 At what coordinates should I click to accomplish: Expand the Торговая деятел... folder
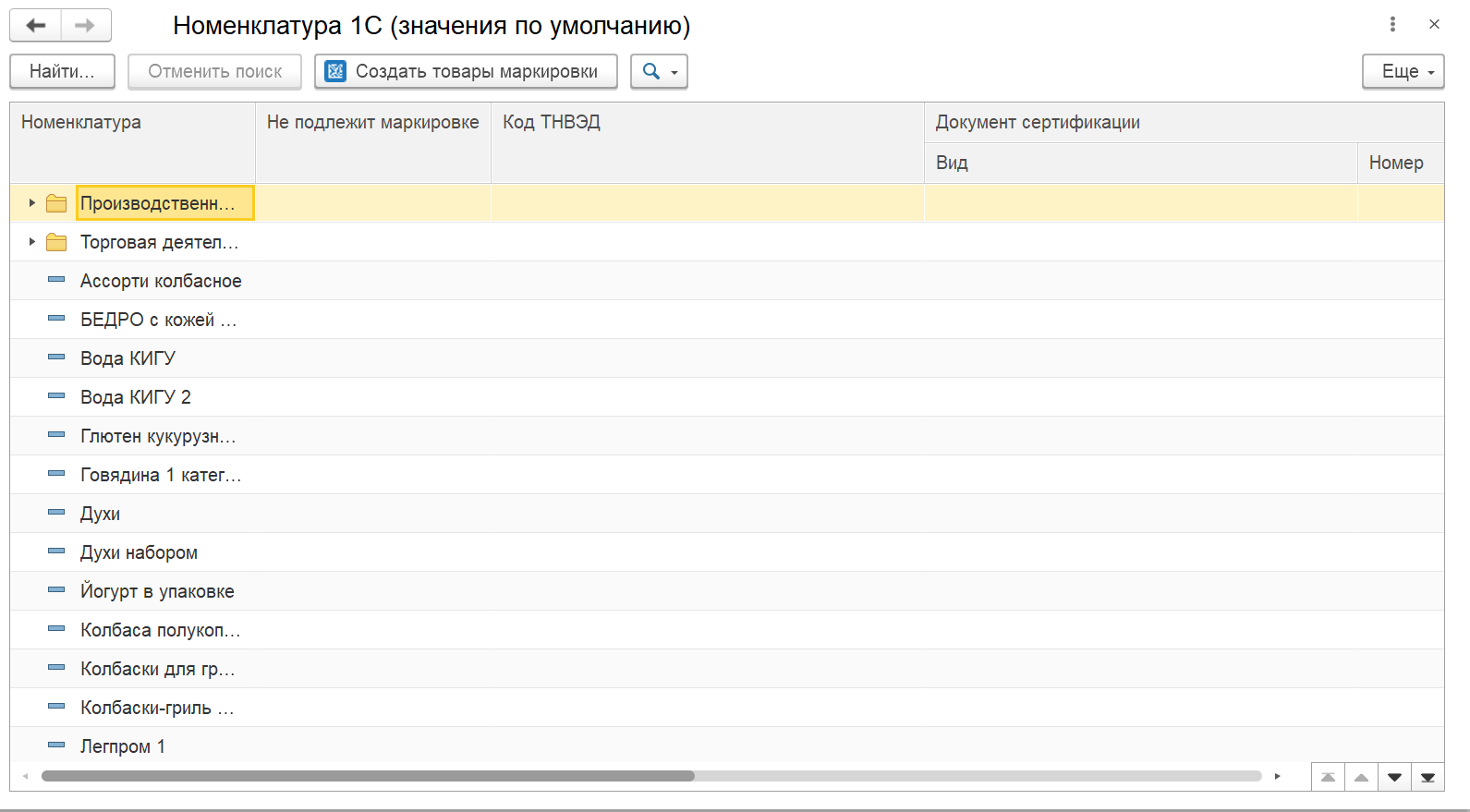click(x=31, y=242)
